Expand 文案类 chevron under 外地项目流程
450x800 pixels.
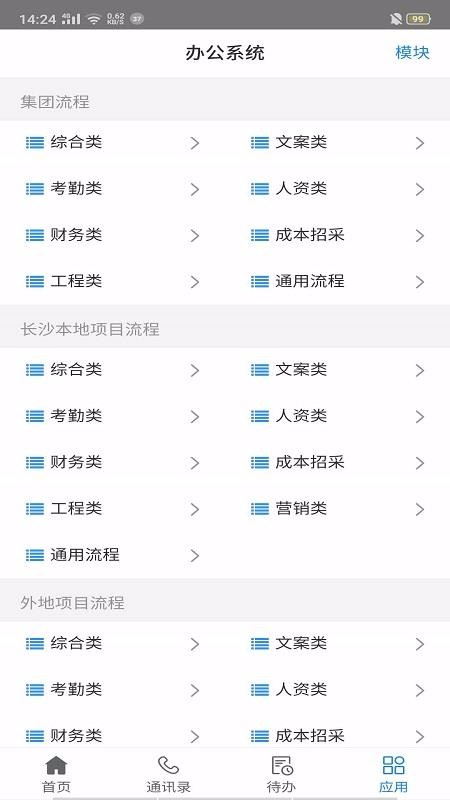[420, 644]
